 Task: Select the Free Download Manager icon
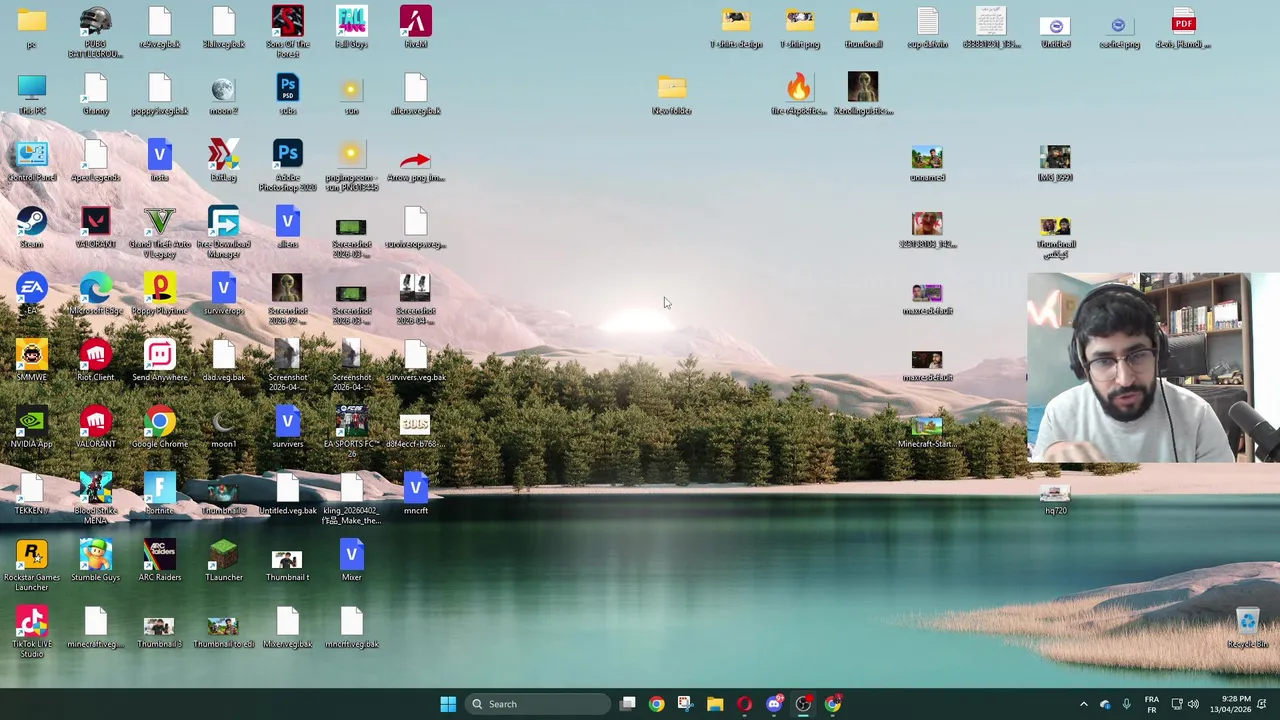(223, 232)
